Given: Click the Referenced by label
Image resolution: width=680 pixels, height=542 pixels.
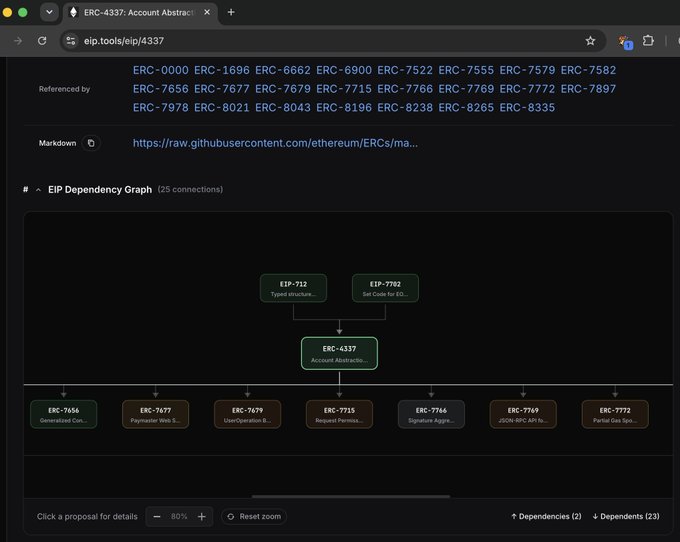Looking at the screenshot, I should tap(64, 89).
